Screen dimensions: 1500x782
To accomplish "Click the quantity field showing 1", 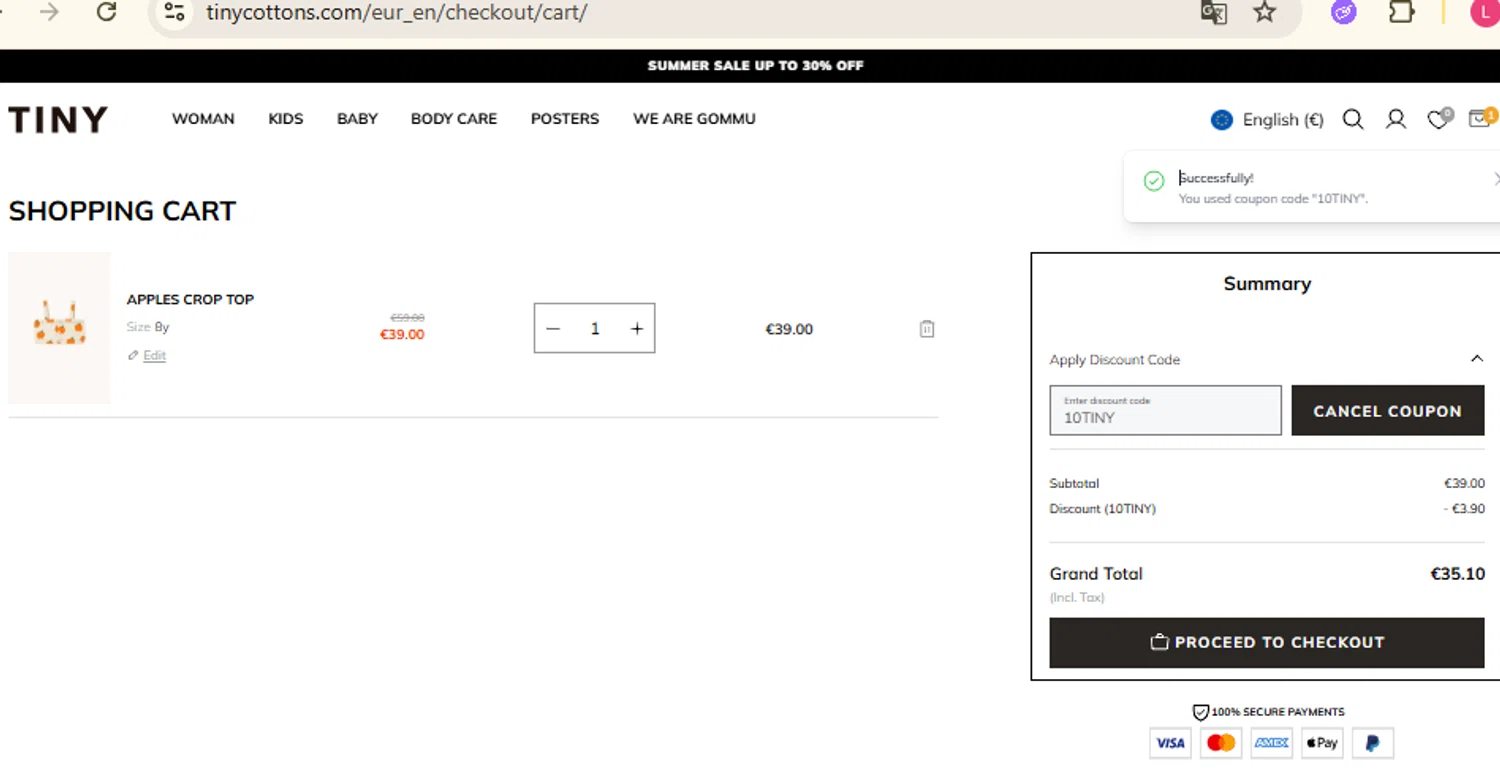I will point(595,329).
